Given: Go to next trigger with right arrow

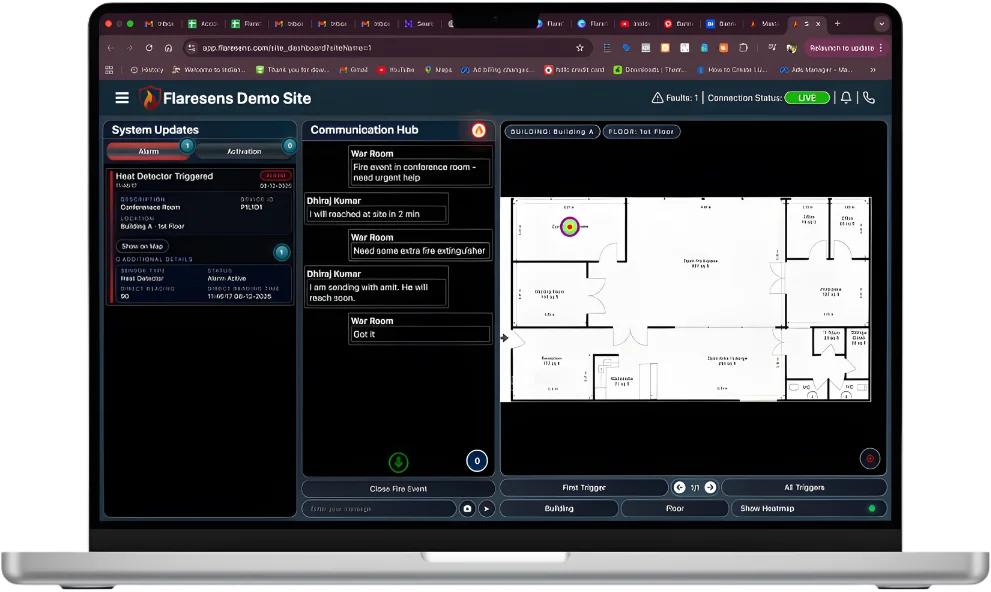Looking at the screenshot, I should [710, 488].
